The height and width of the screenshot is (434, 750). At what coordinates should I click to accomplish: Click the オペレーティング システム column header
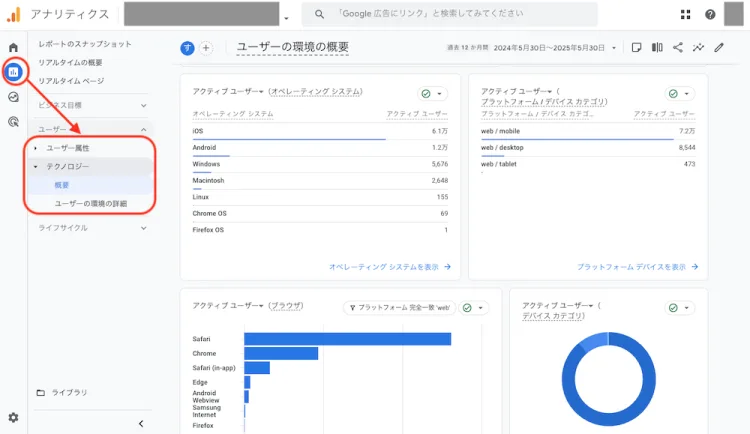coord(233,114)
